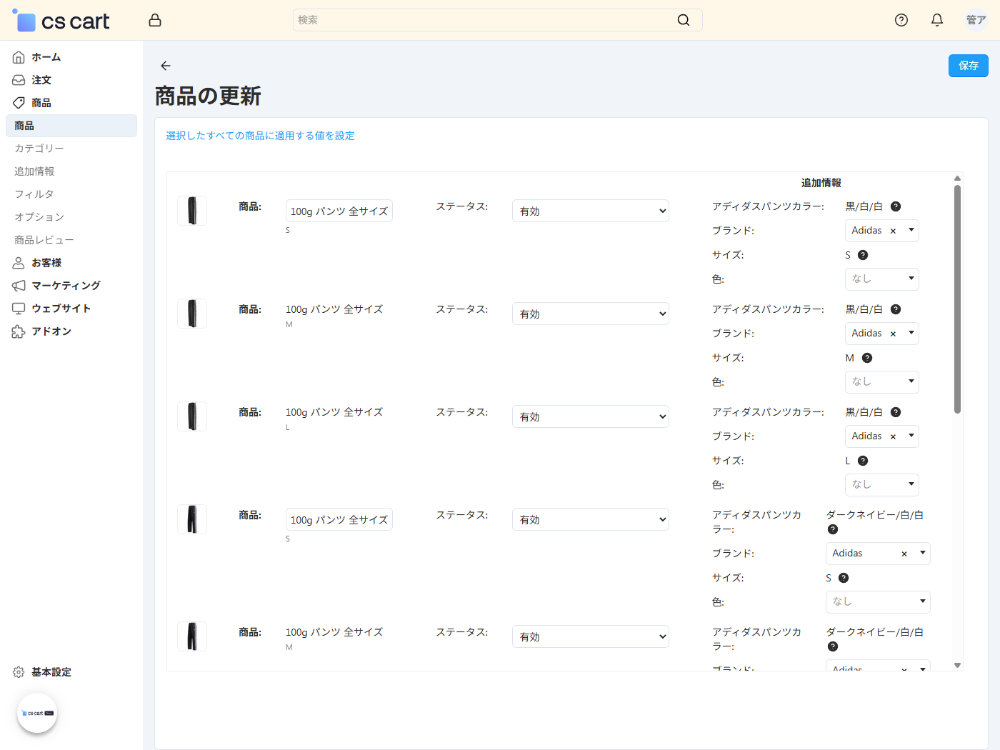The height and width of the screenshot is (750, 1000).
Task: Click the search magnifier icon
Action: pyautogui.click(x=683, y=19)
